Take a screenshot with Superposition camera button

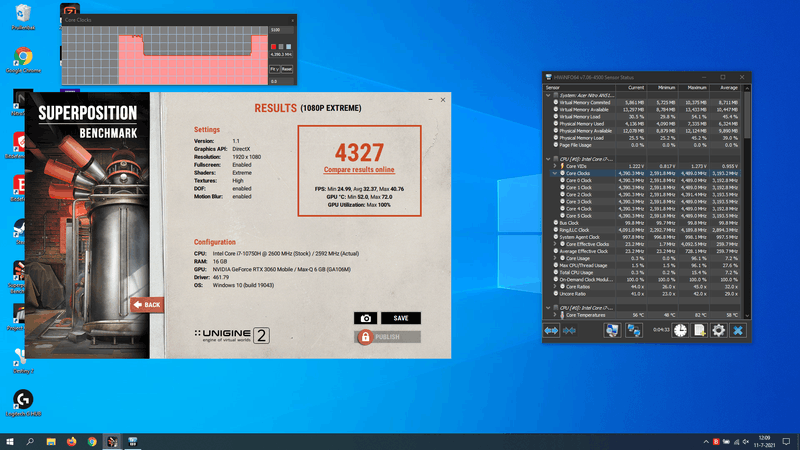pos(365,318)
